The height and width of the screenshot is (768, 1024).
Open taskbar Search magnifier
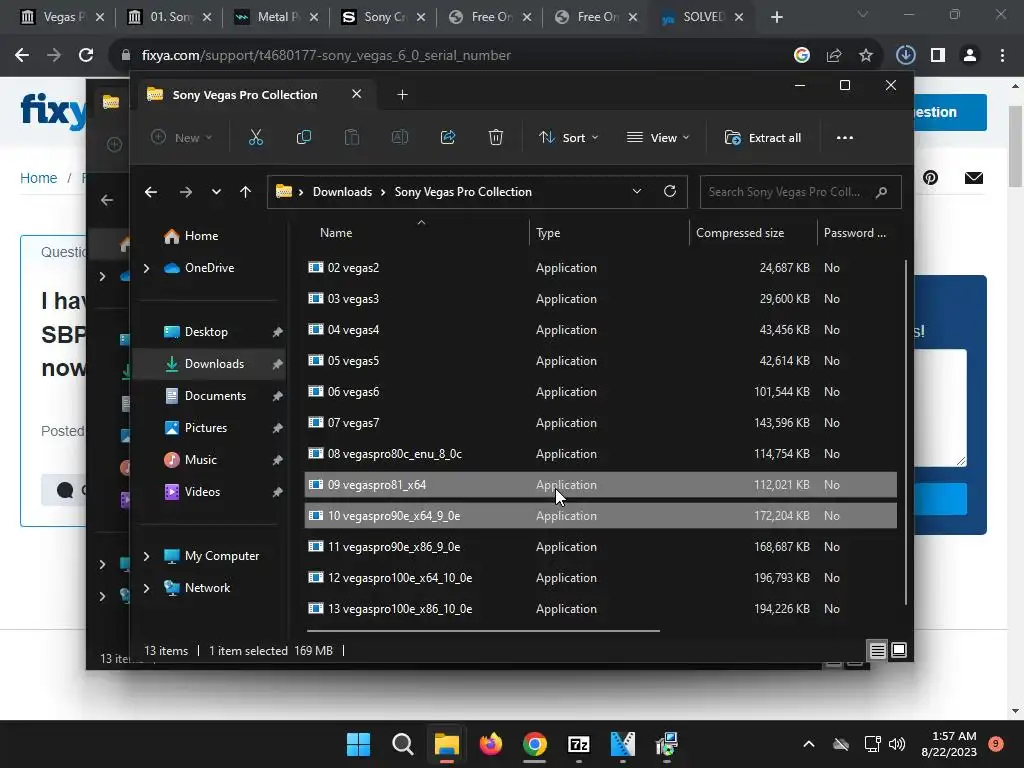[402, 744]
